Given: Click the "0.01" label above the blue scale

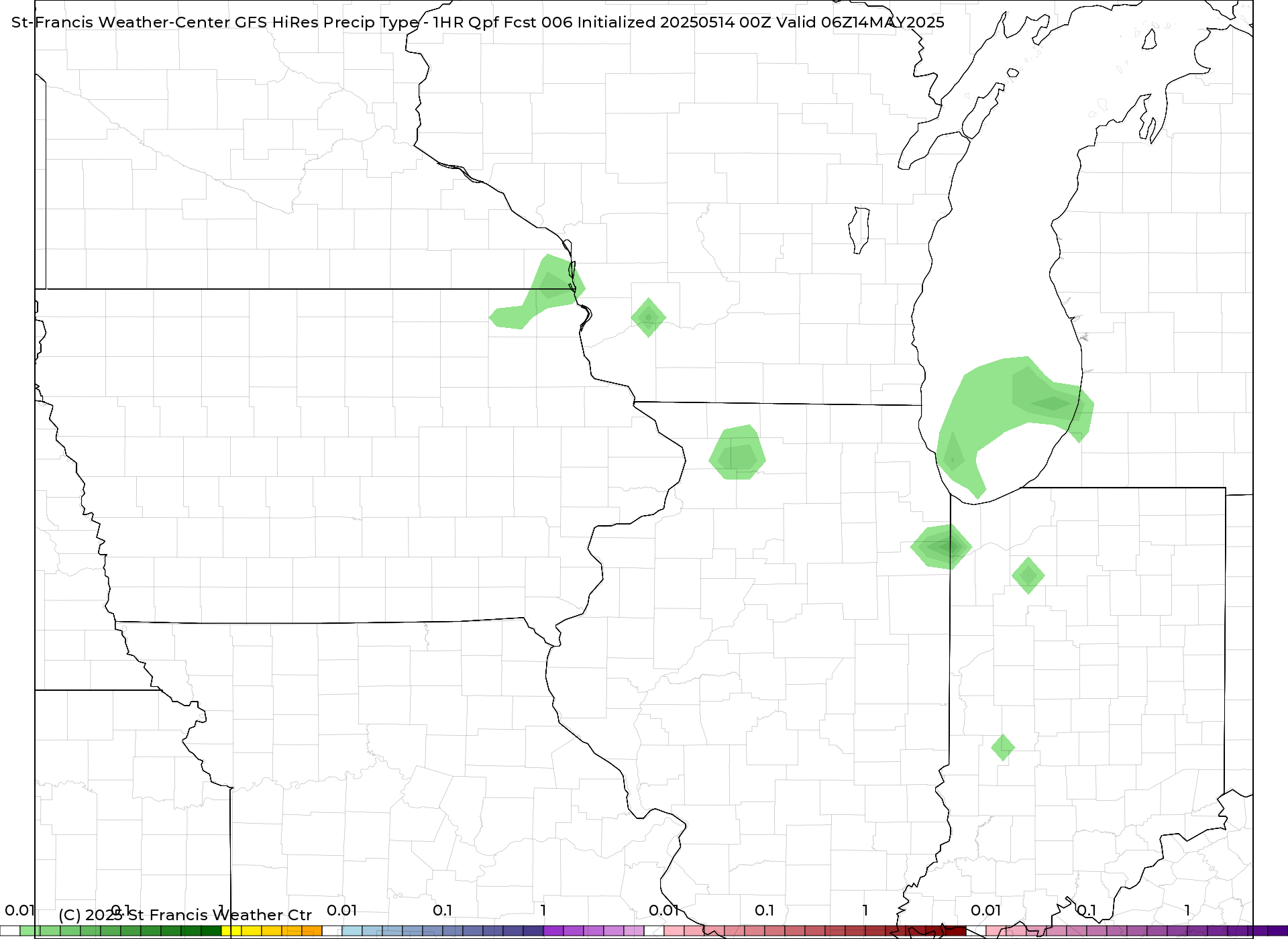Looking at the screenshot, I should click(x=341, y=910).
